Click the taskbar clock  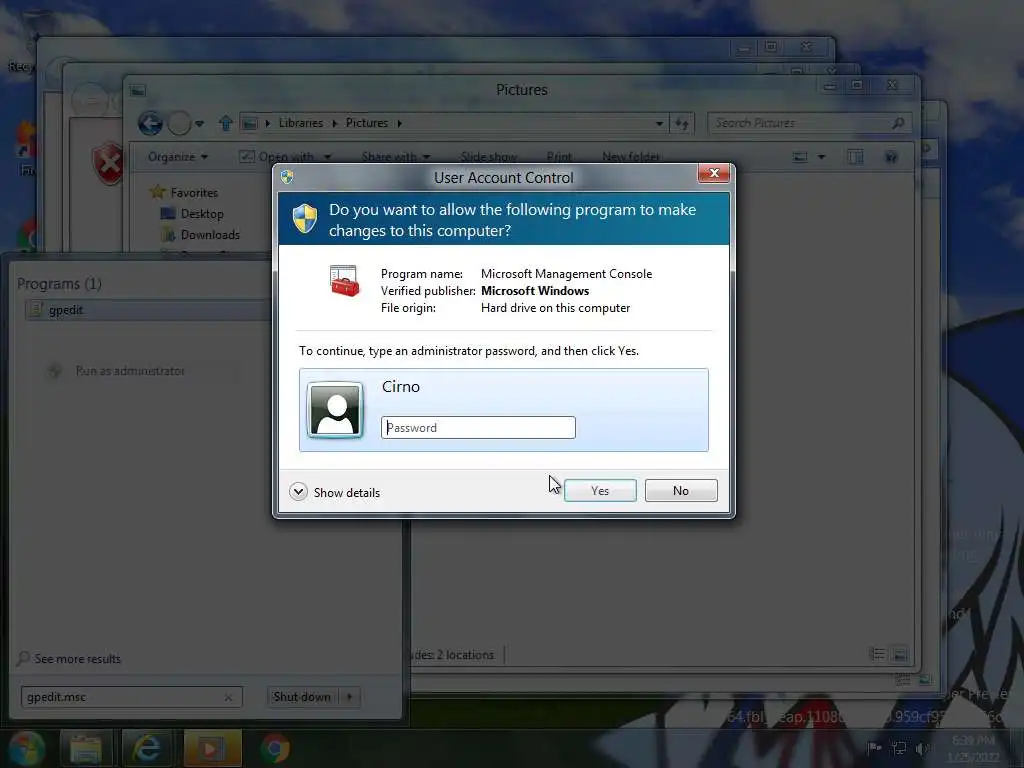[973, 748]
